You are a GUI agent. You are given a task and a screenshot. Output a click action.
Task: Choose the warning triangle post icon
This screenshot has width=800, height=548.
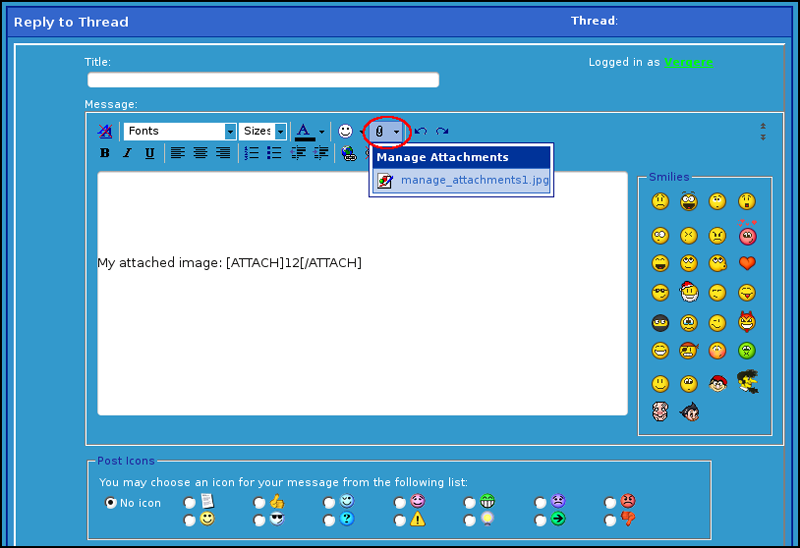tap(400, 520)
